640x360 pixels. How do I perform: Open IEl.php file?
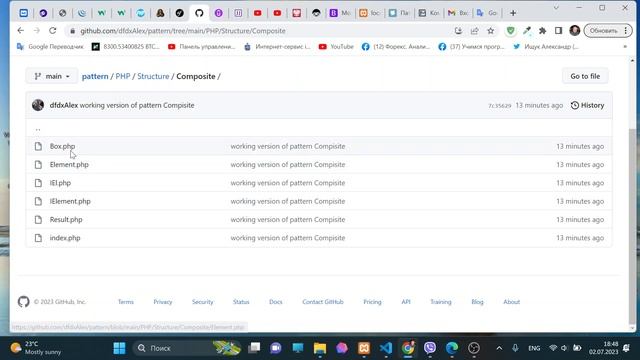tap(60, 183)
